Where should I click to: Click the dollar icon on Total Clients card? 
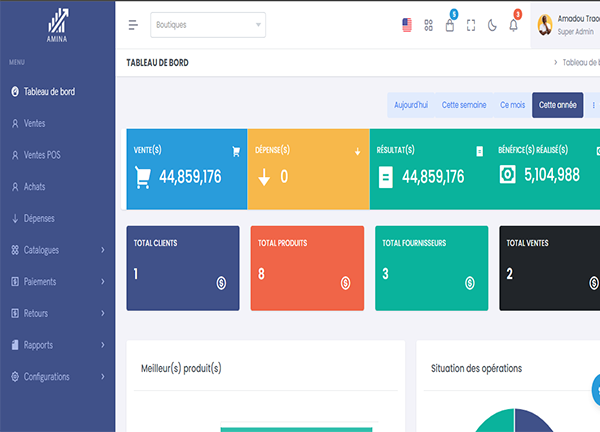(x=221, y=283)
